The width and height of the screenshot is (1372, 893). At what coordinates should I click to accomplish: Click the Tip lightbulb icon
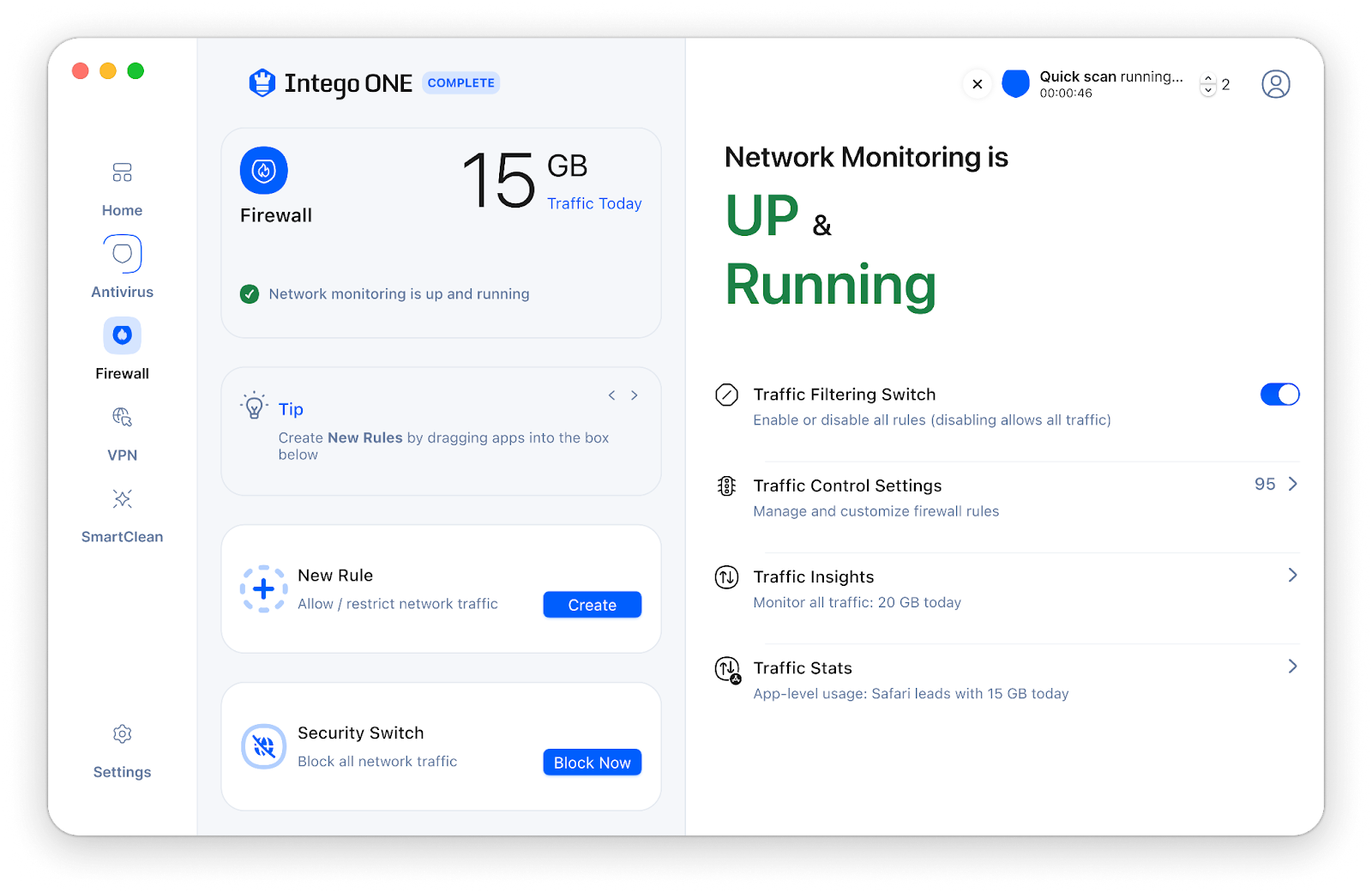(x=254, y=406)
